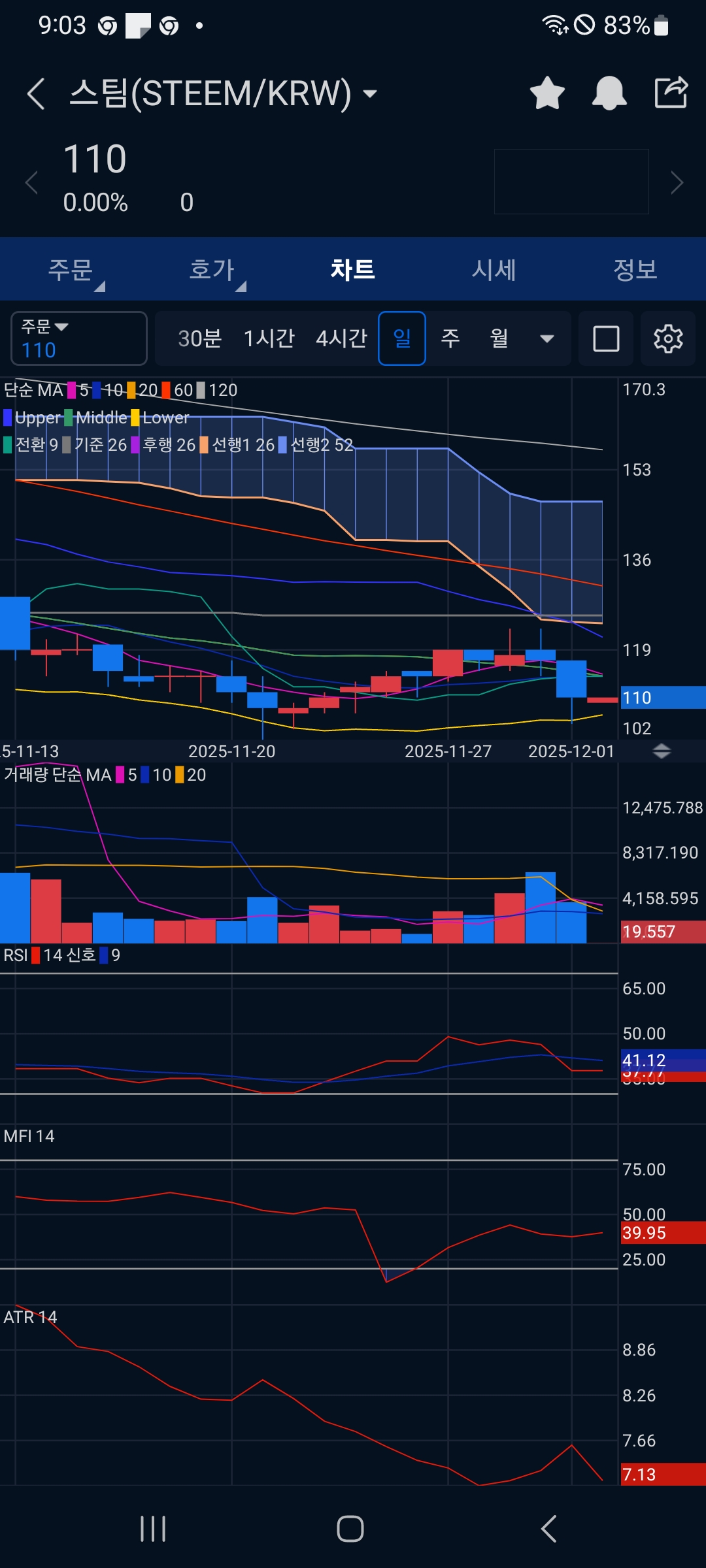Tap the MFI 14 indicator label

29,1136
